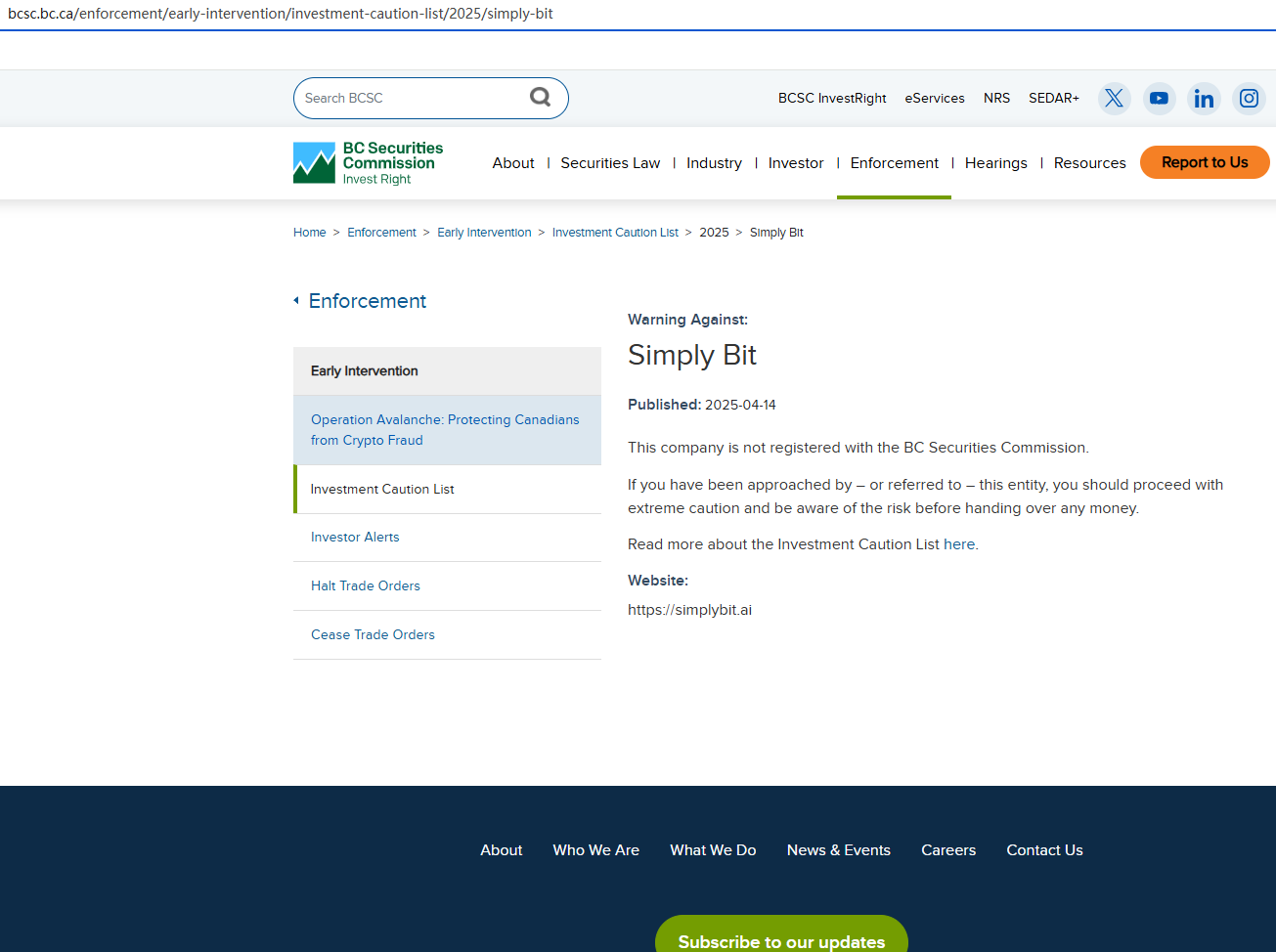Open the footer Who We Are link
1276x952 pixels.
(x=596, y=850)
